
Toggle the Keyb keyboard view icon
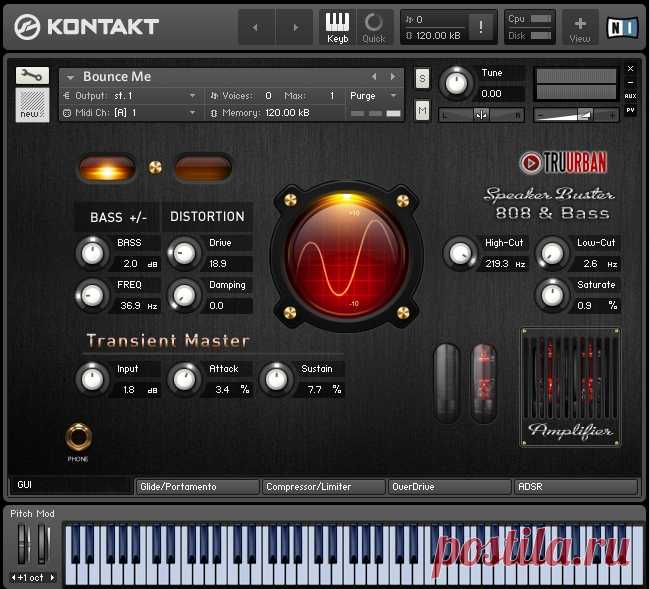click(x=337, y=25)
